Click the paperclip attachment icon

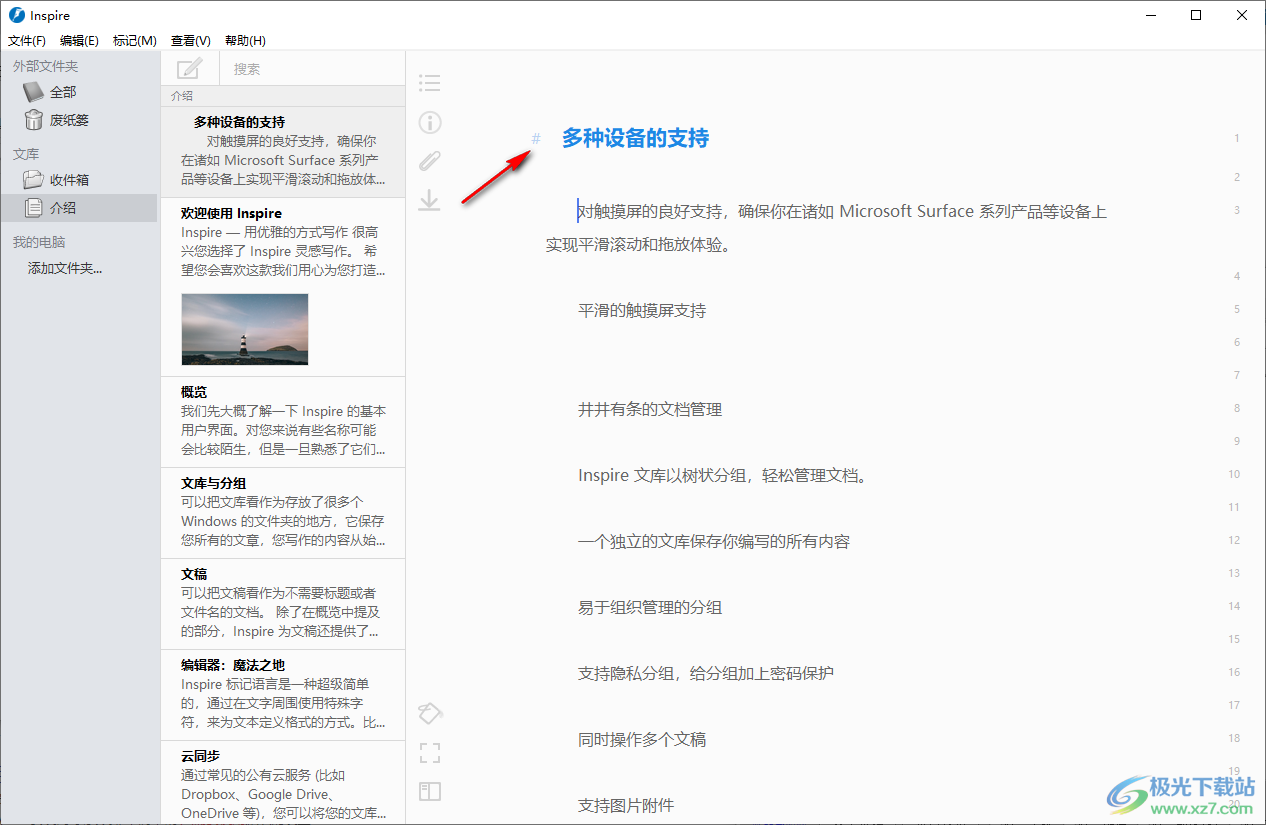coord(429,161)
